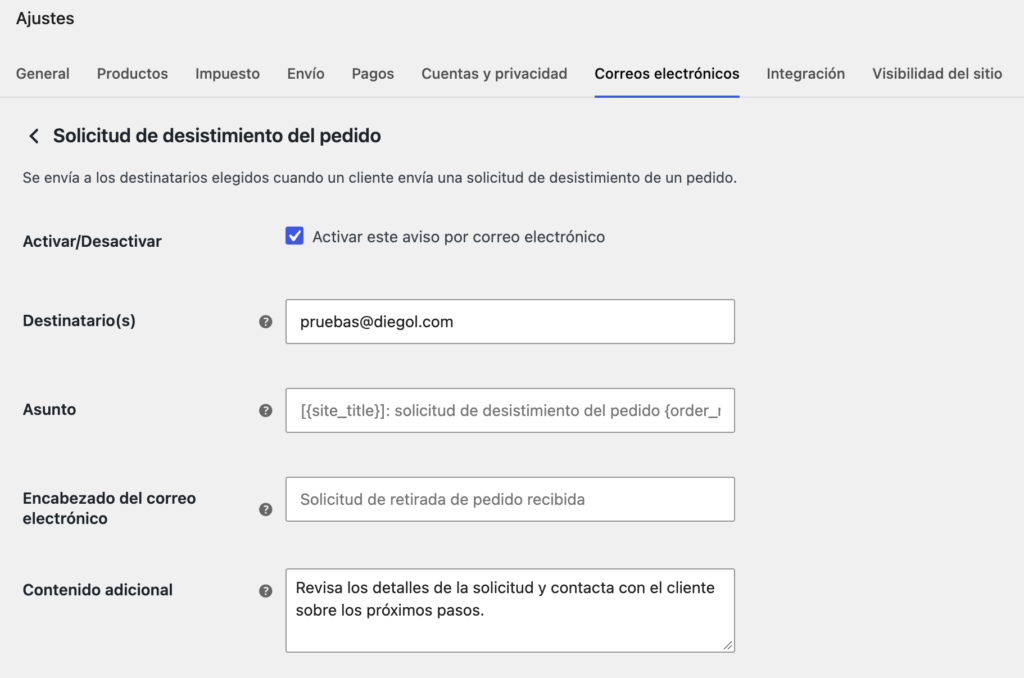Click the 'Activar este aviso por correo electrónico' label
1024x678 pixels.
tap(458, 236)
